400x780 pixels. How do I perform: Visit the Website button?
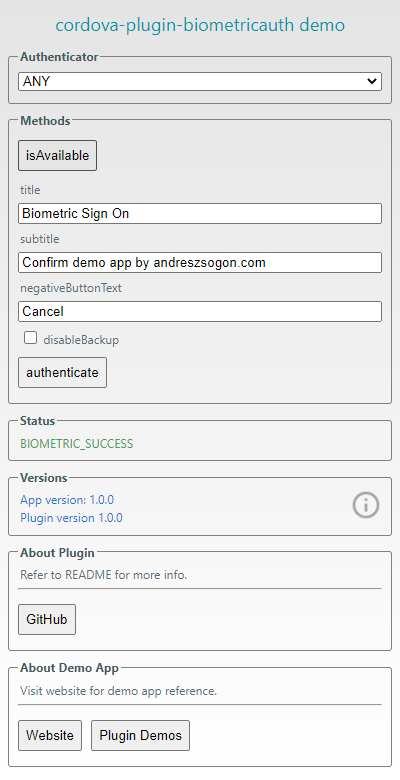pos(50,736)
